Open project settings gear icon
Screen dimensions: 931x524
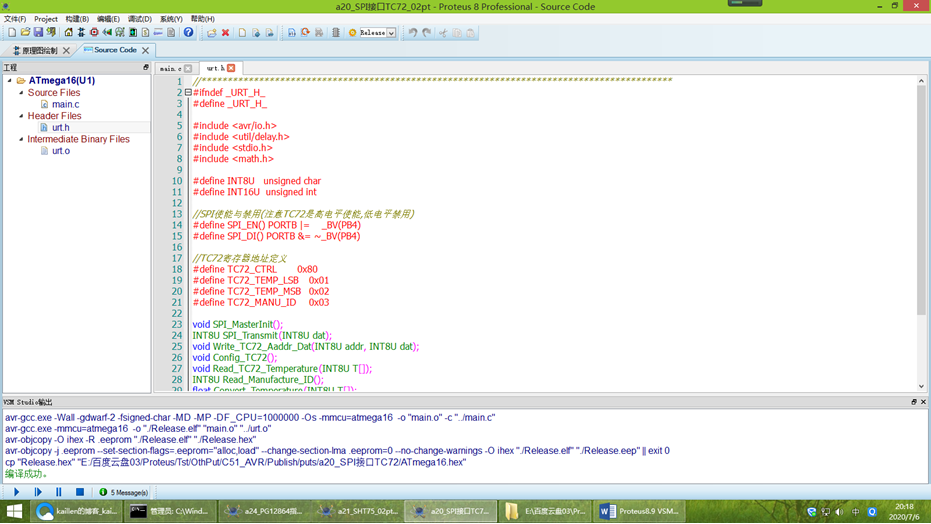(352, 33)
